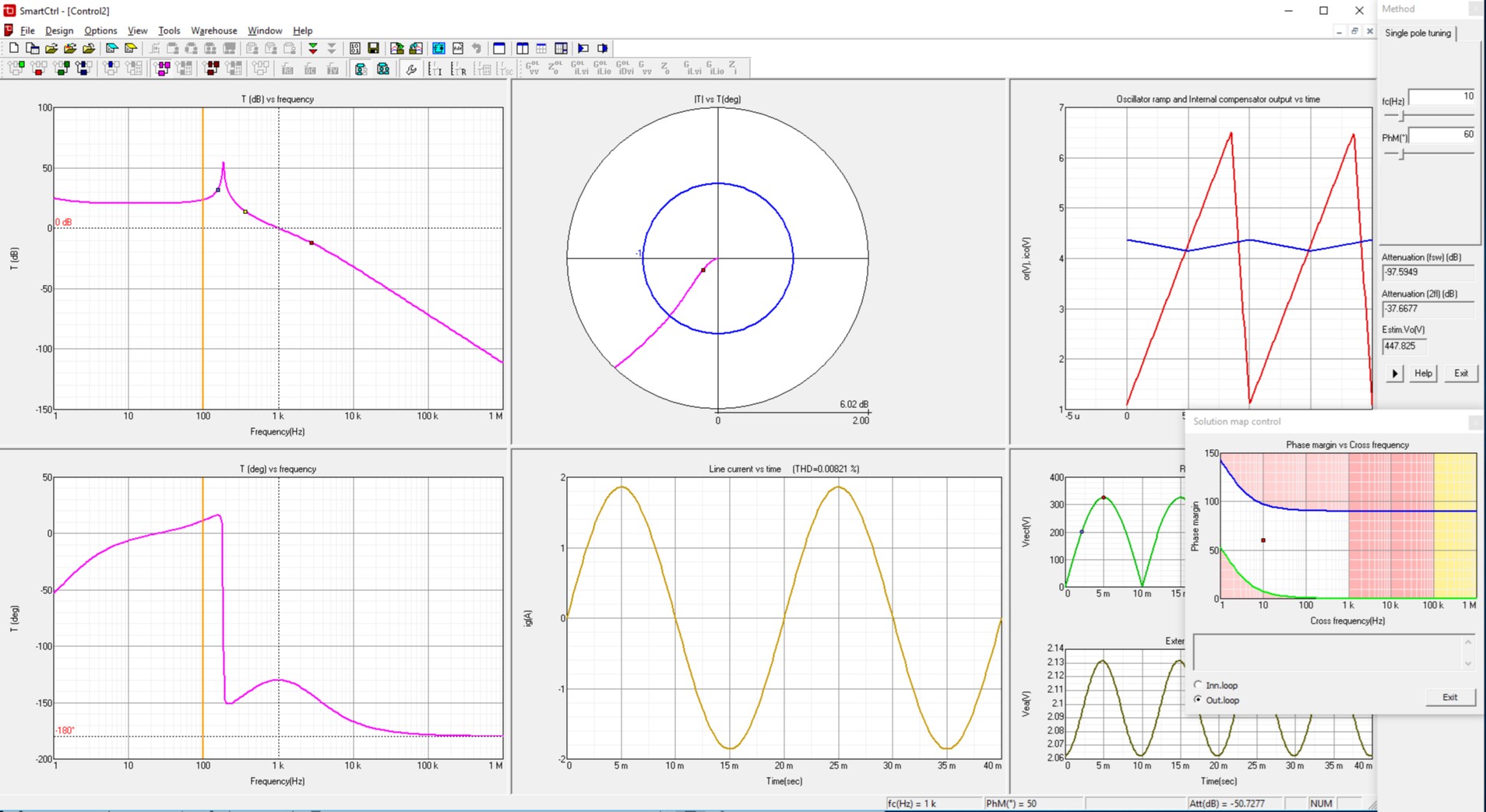Click the PhM(°) input field
The width and height of the screenshot is (1486, 812).
pos(1442,135)
